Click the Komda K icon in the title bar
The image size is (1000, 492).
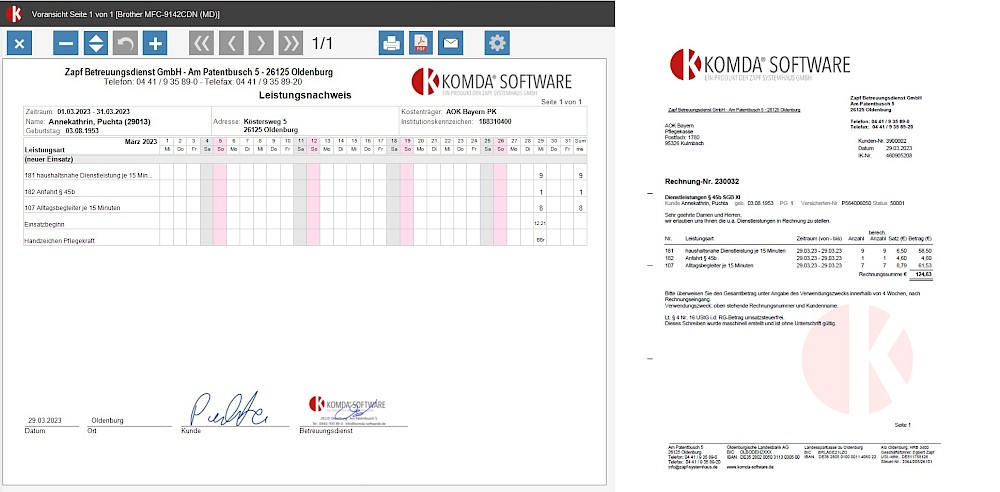coord(15,13)
